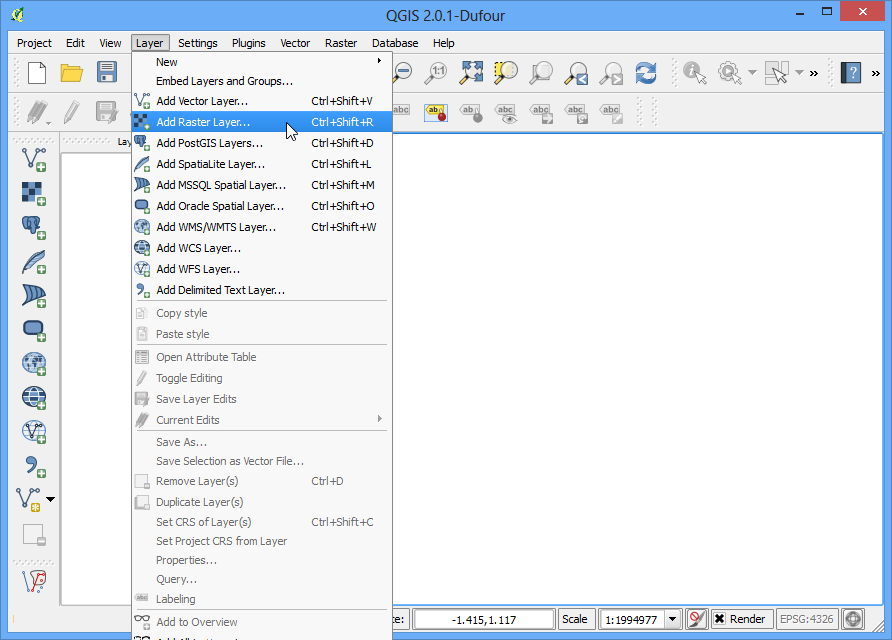Expand the New submenu arrow
Image resolution: width=892 pixels, height=640 pixels.
379,61
